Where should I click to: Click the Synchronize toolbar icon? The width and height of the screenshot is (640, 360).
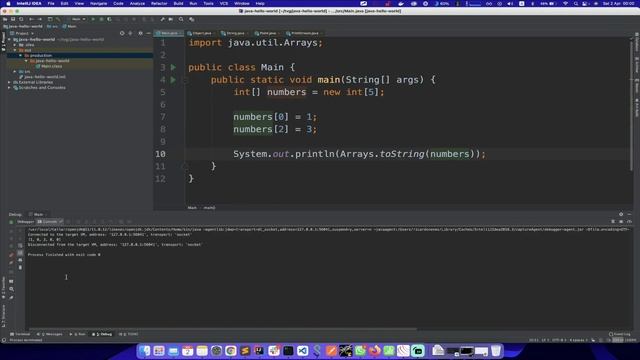pos(21,19)
